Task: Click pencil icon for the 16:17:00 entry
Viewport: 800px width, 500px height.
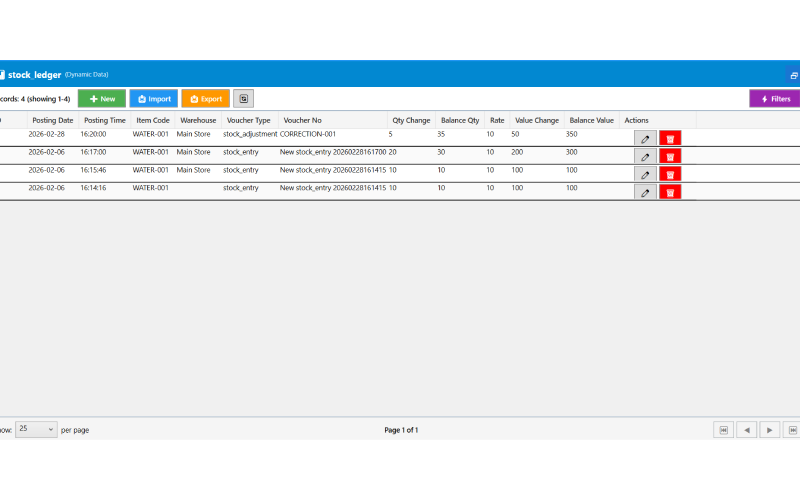Action: (x=645, y=156)
